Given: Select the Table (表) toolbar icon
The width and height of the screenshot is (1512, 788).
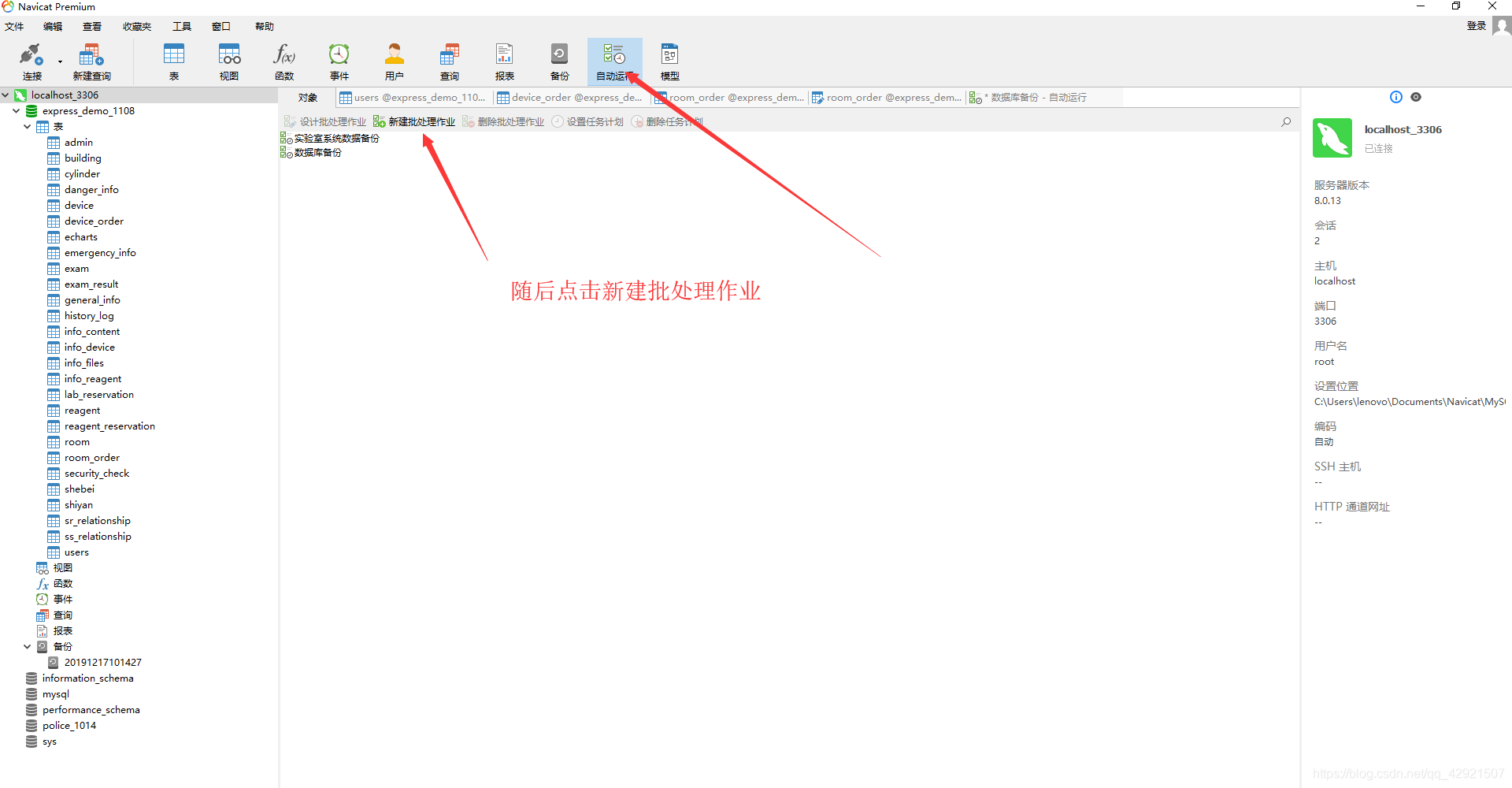Looking at the screenshot, I should pyautogui.click(x=174, y=62).
